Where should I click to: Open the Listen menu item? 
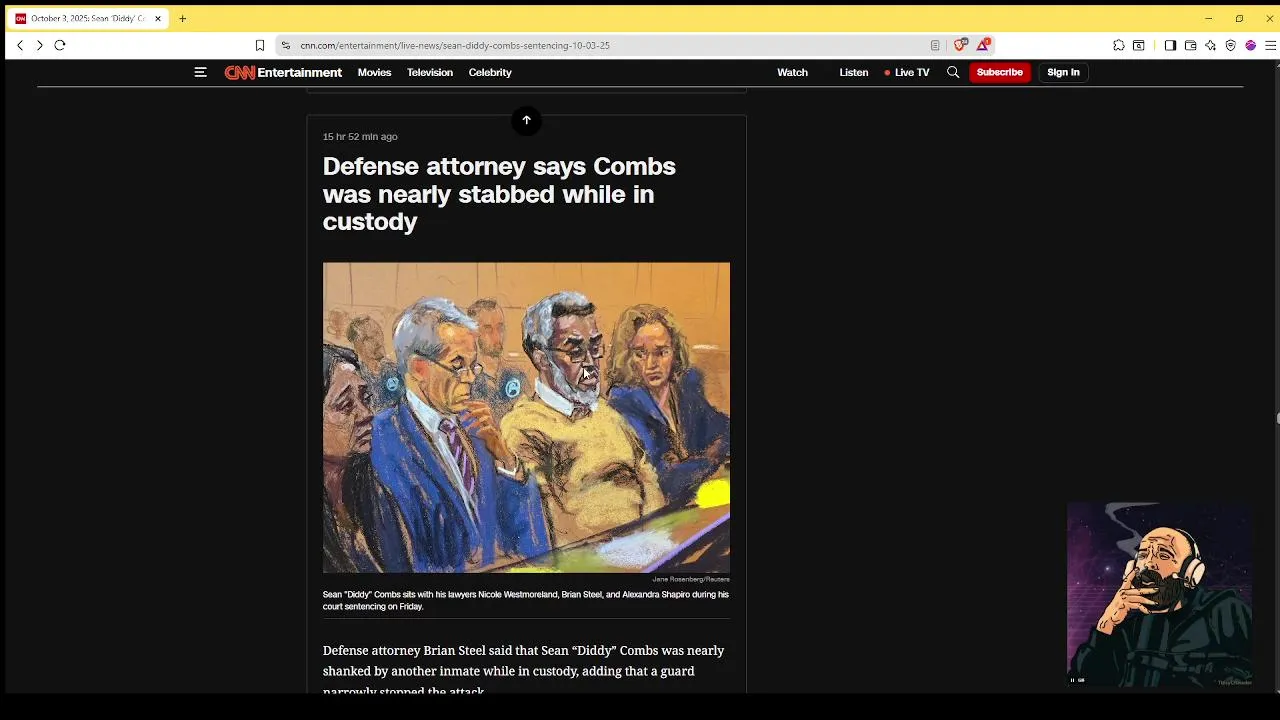coord(854,72)
